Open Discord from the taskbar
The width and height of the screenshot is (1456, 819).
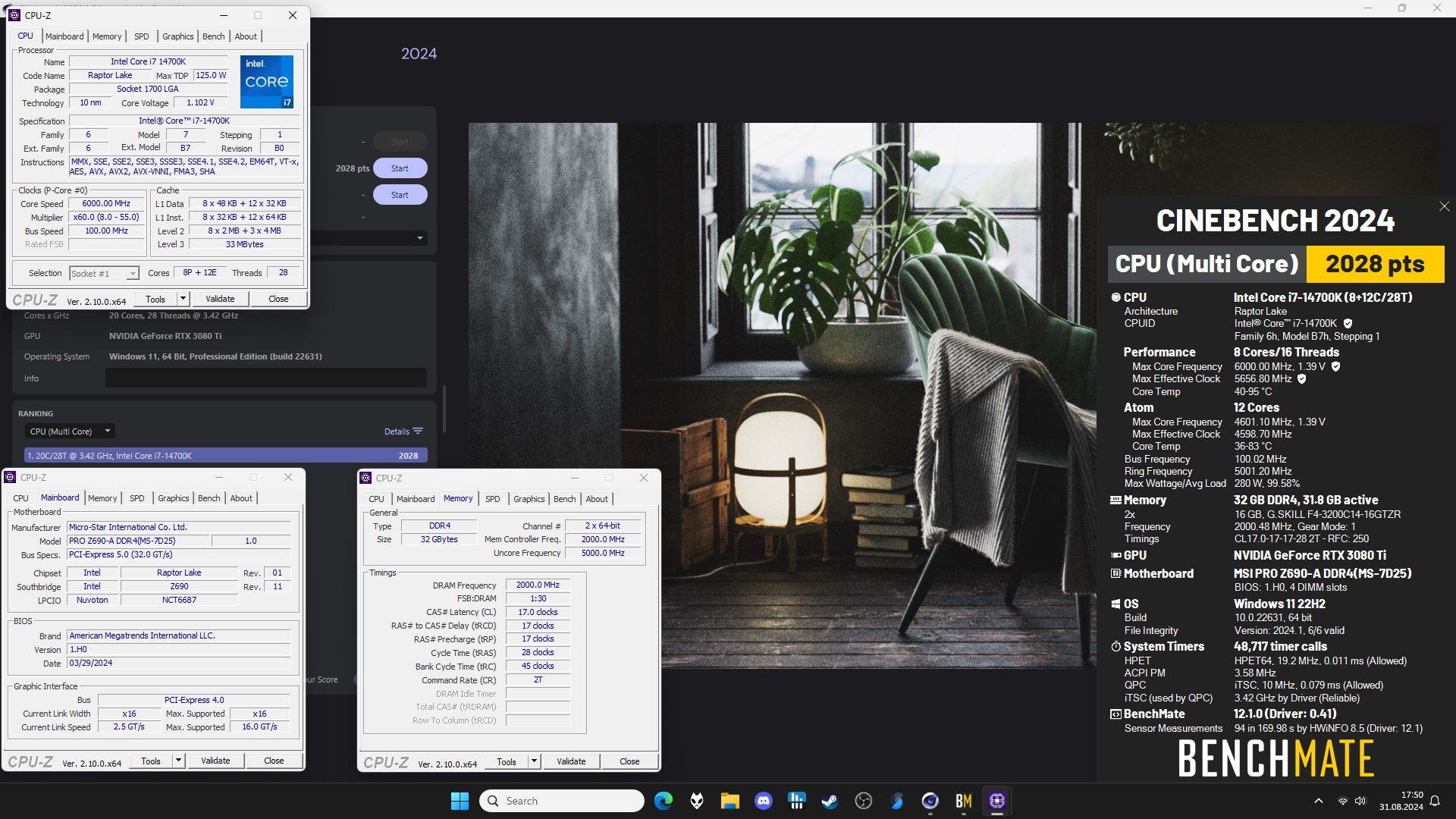pos(764,801)
